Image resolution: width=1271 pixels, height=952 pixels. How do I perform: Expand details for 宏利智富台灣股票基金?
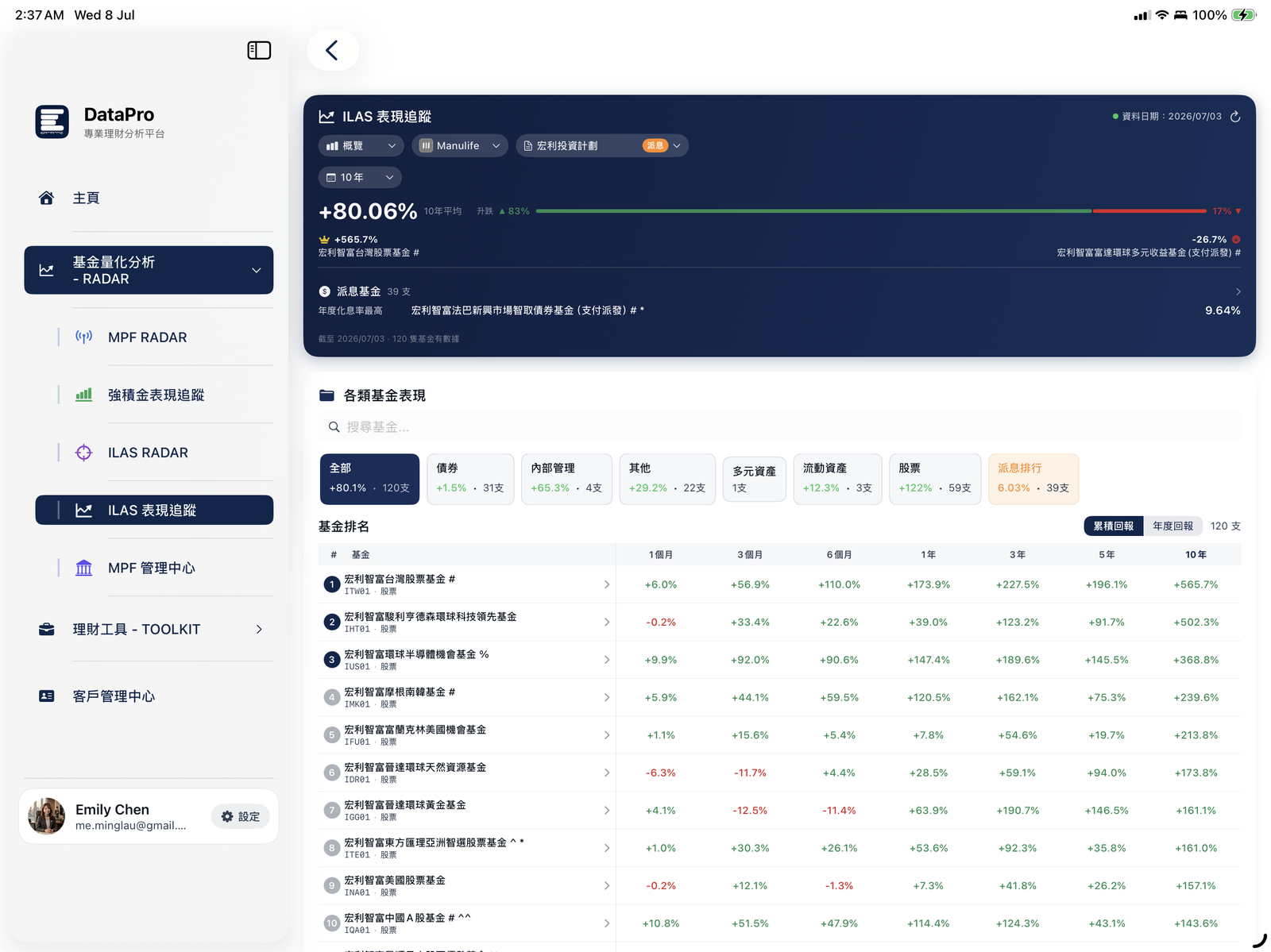pyautogui.click(x=607, y=584)
